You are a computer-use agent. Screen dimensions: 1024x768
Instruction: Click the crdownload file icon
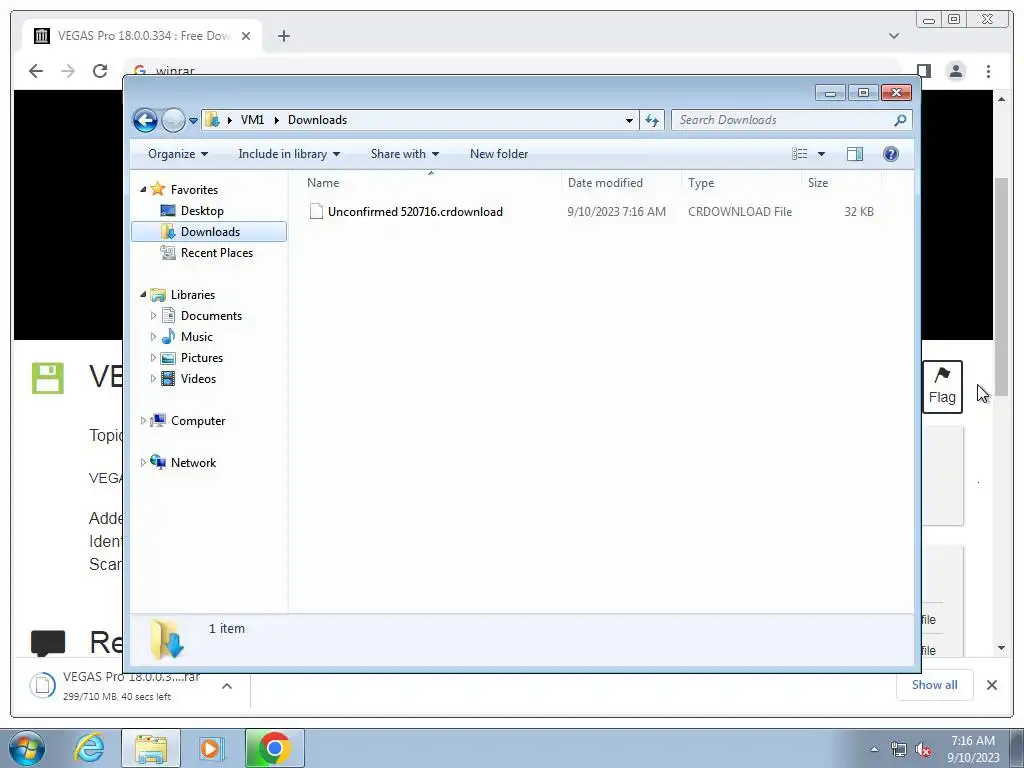[x=316, y=212]
